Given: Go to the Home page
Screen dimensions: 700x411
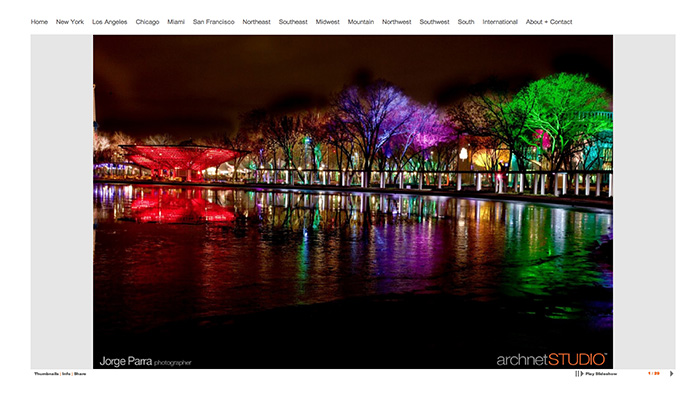Looking at the screenshot, I should [x=39, y=21].
